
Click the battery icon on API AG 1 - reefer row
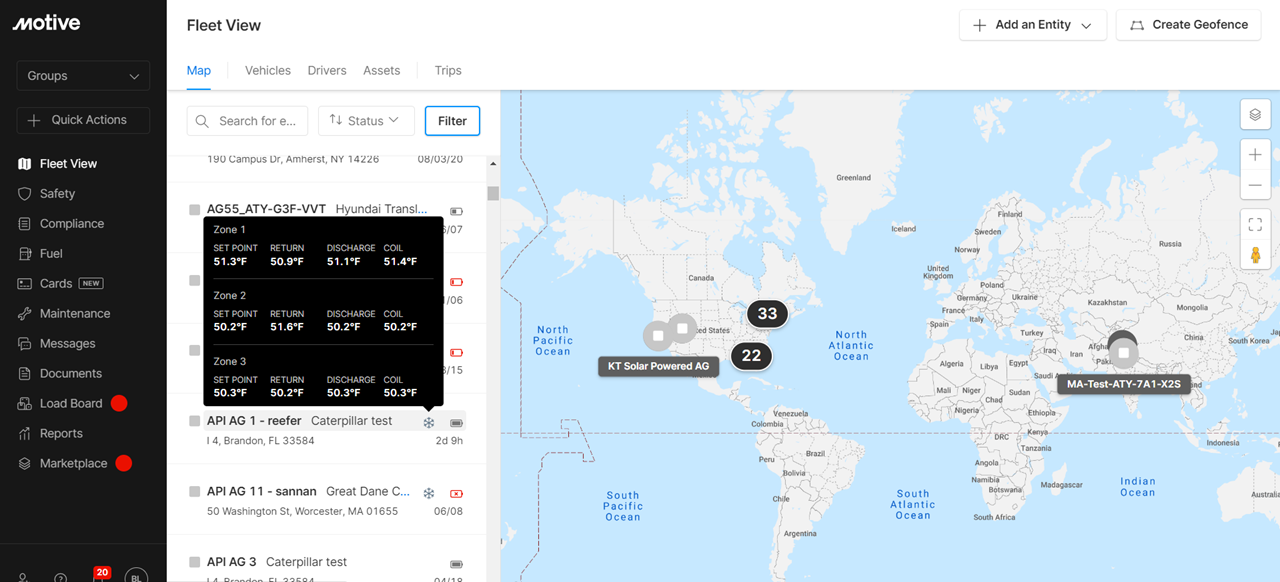(x=457, y=422)
